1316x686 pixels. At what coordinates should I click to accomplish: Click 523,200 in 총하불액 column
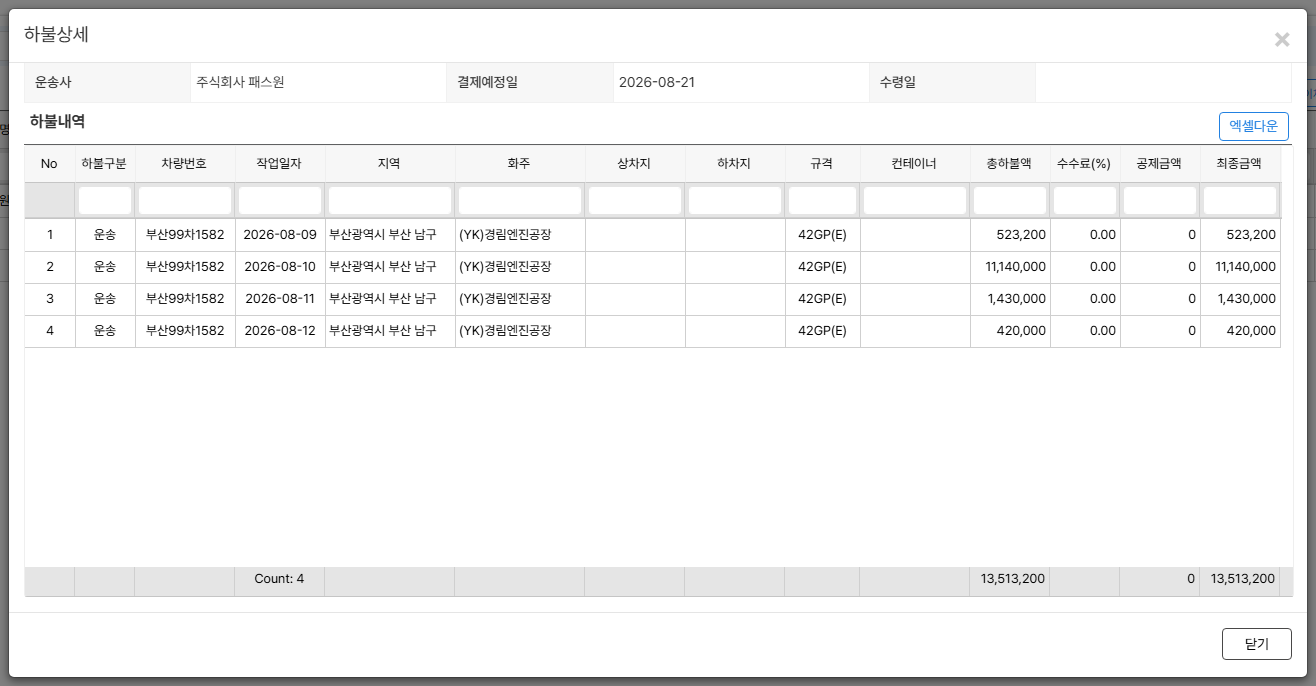coord(1010,235)
